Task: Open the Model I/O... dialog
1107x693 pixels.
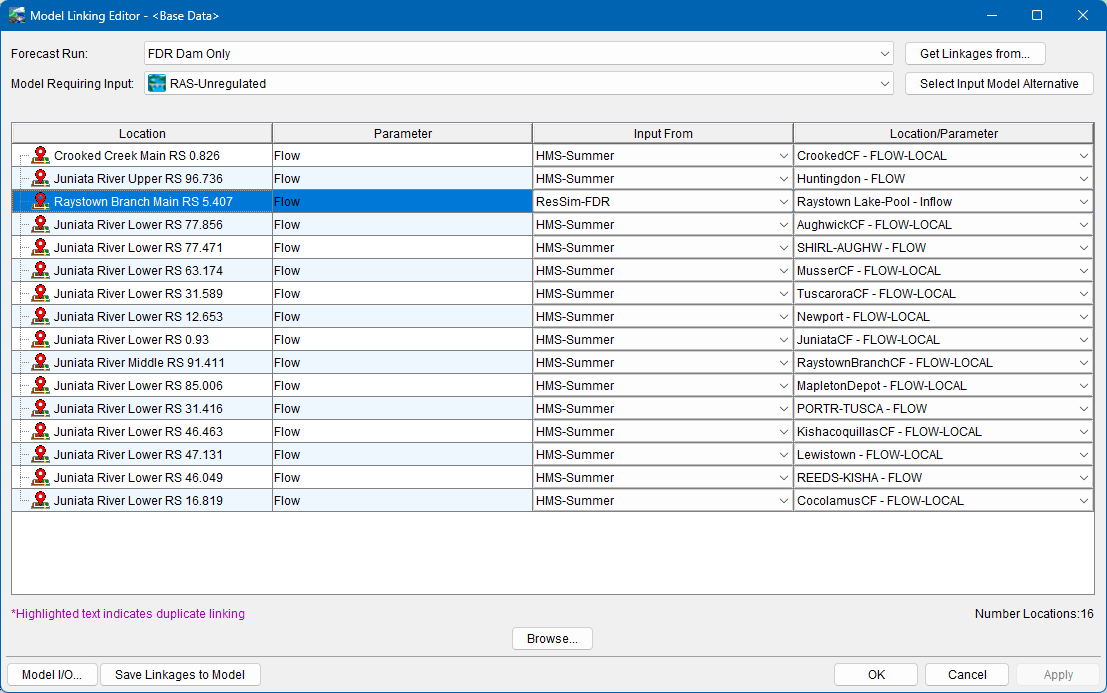Action: (52, 674)
